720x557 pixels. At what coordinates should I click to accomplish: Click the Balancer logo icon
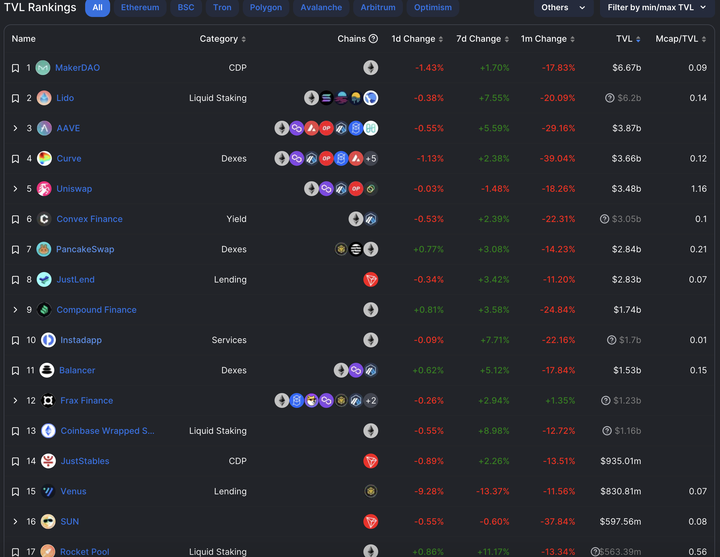click(47, 370)
